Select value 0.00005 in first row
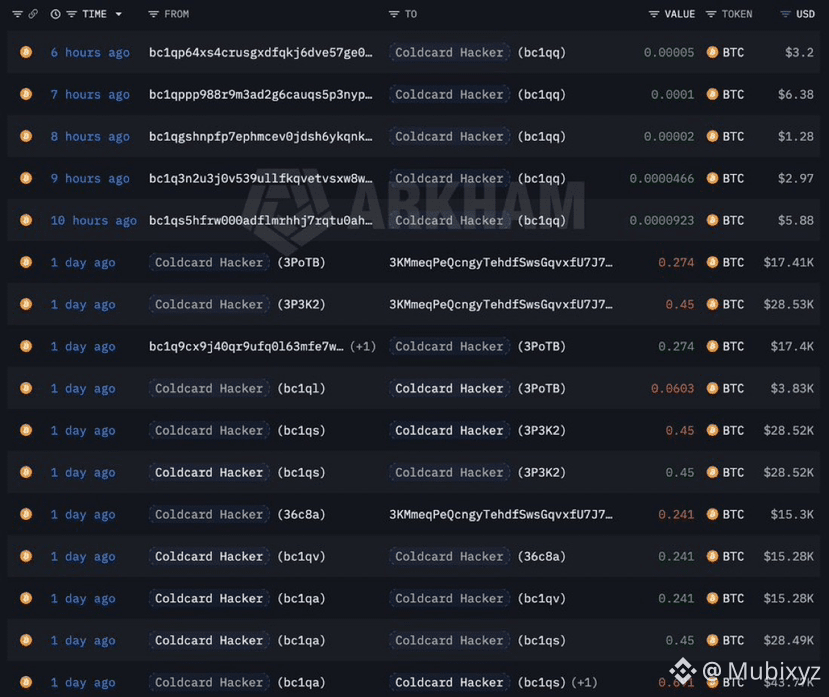 (x=669, y=52)
